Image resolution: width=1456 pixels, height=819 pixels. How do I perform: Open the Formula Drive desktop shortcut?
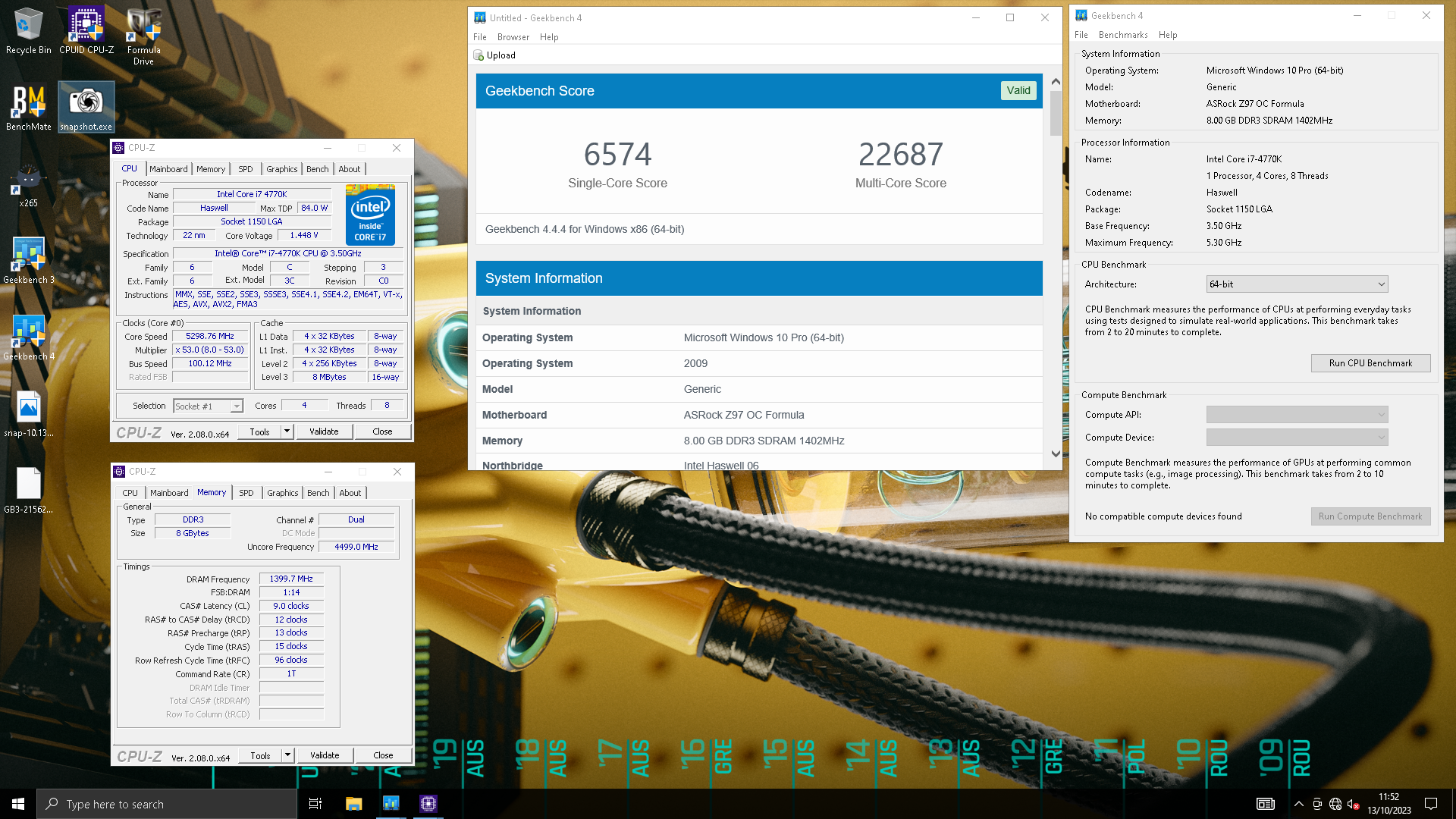pos(143,36)
